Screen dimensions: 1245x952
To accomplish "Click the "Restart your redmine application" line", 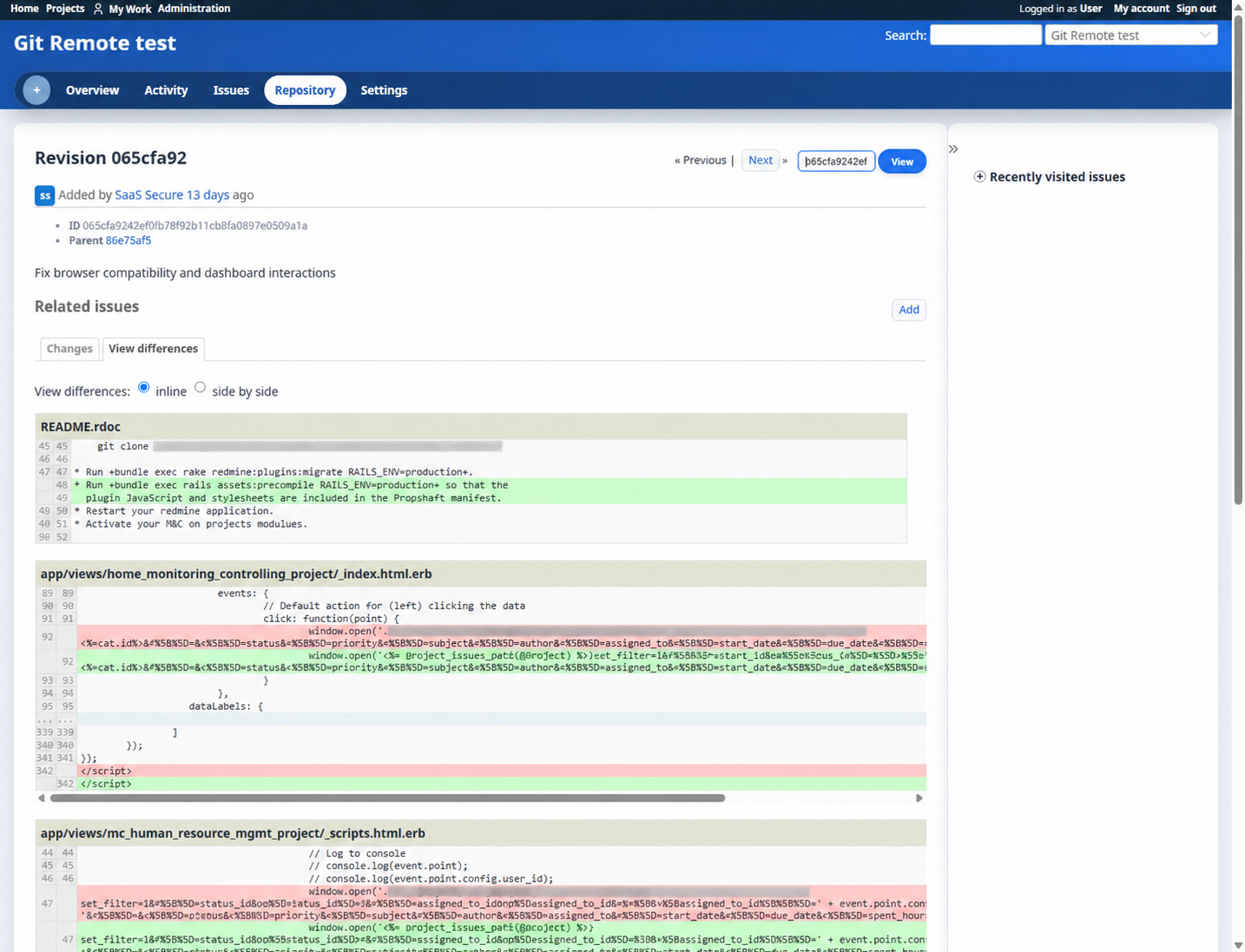I will (x=174, y=511).
